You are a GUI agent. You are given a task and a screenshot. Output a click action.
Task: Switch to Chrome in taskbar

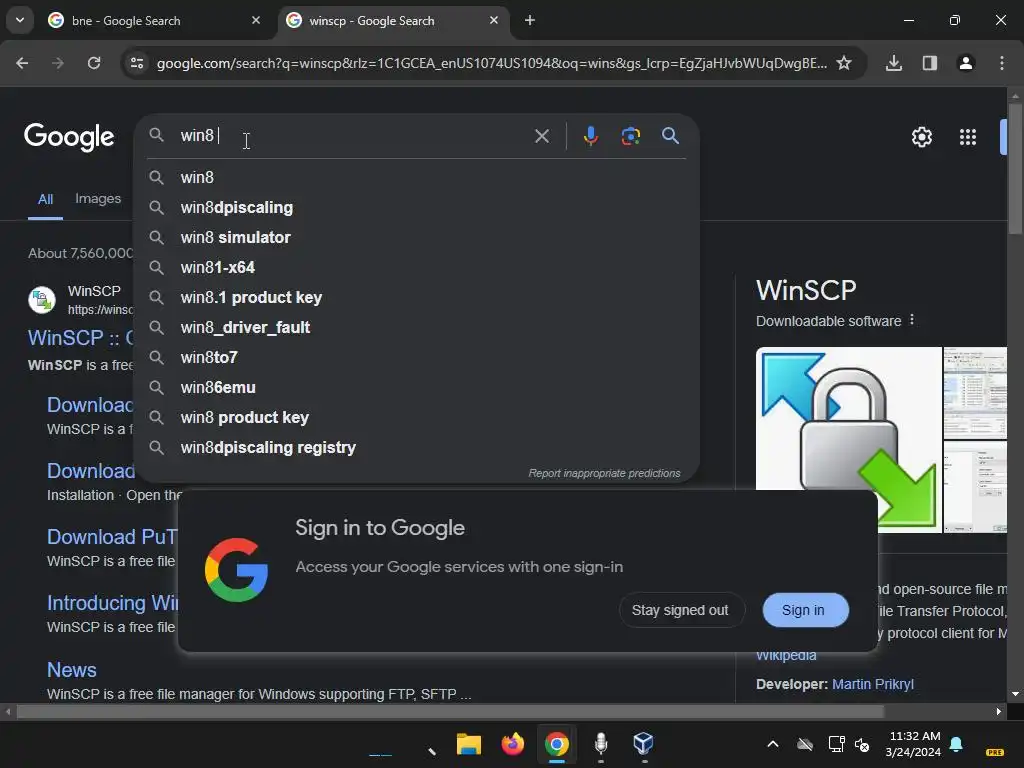[556, 743]
